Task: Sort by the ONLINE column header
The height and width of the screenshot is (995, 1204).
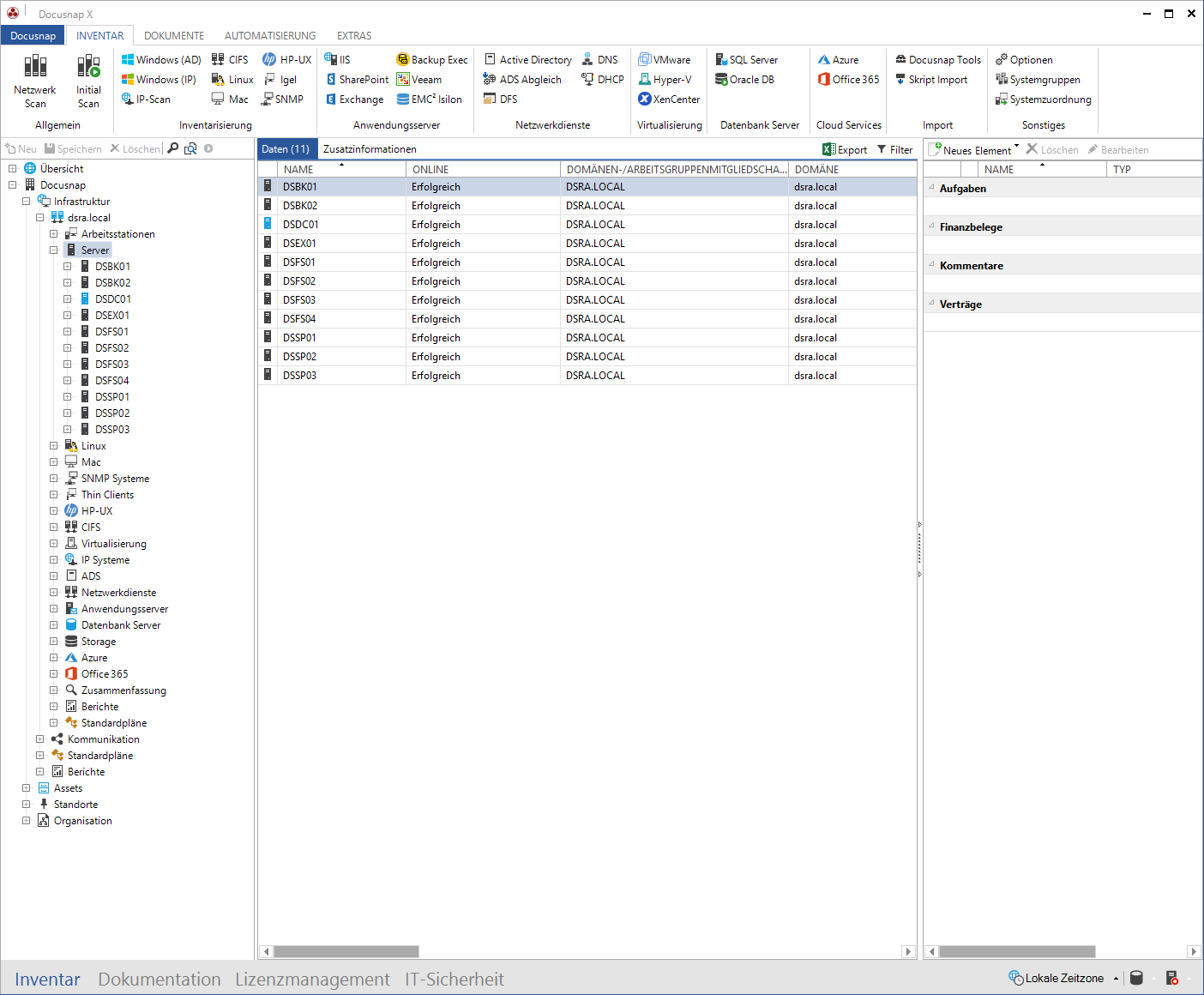Action: click(x=483, y=170)
